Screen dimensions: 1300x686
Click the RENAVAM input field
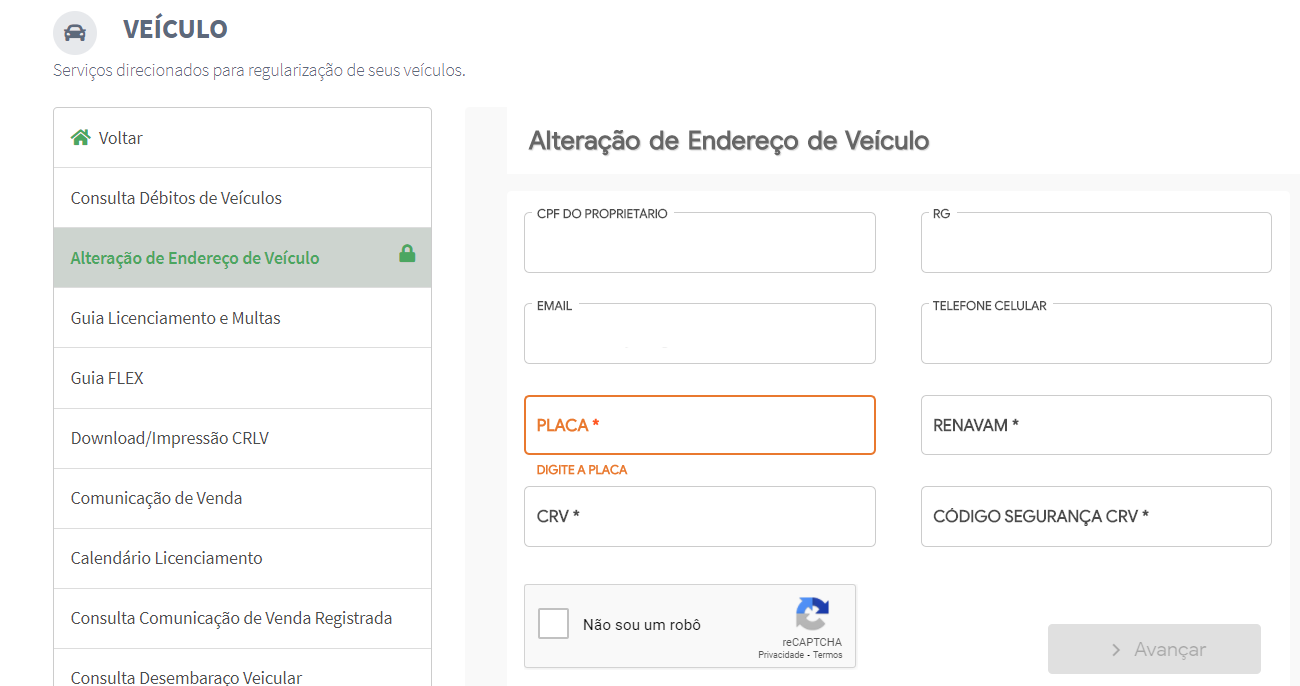pyautogui.click(x=1096, y=425)
